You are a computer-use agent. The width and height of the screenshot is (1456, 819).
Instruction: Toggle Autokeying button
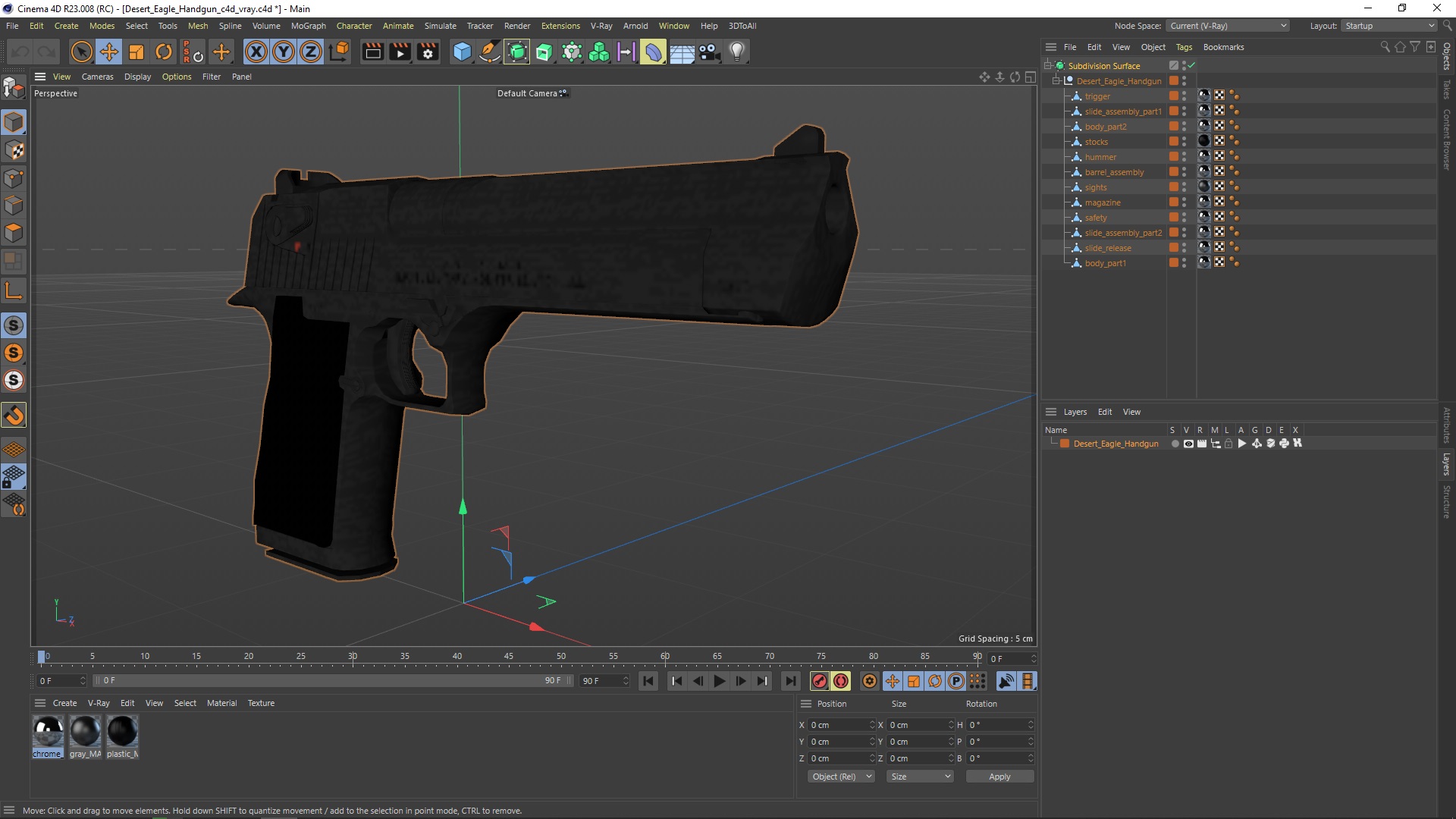pyautogui.click(x=841, y=681)
